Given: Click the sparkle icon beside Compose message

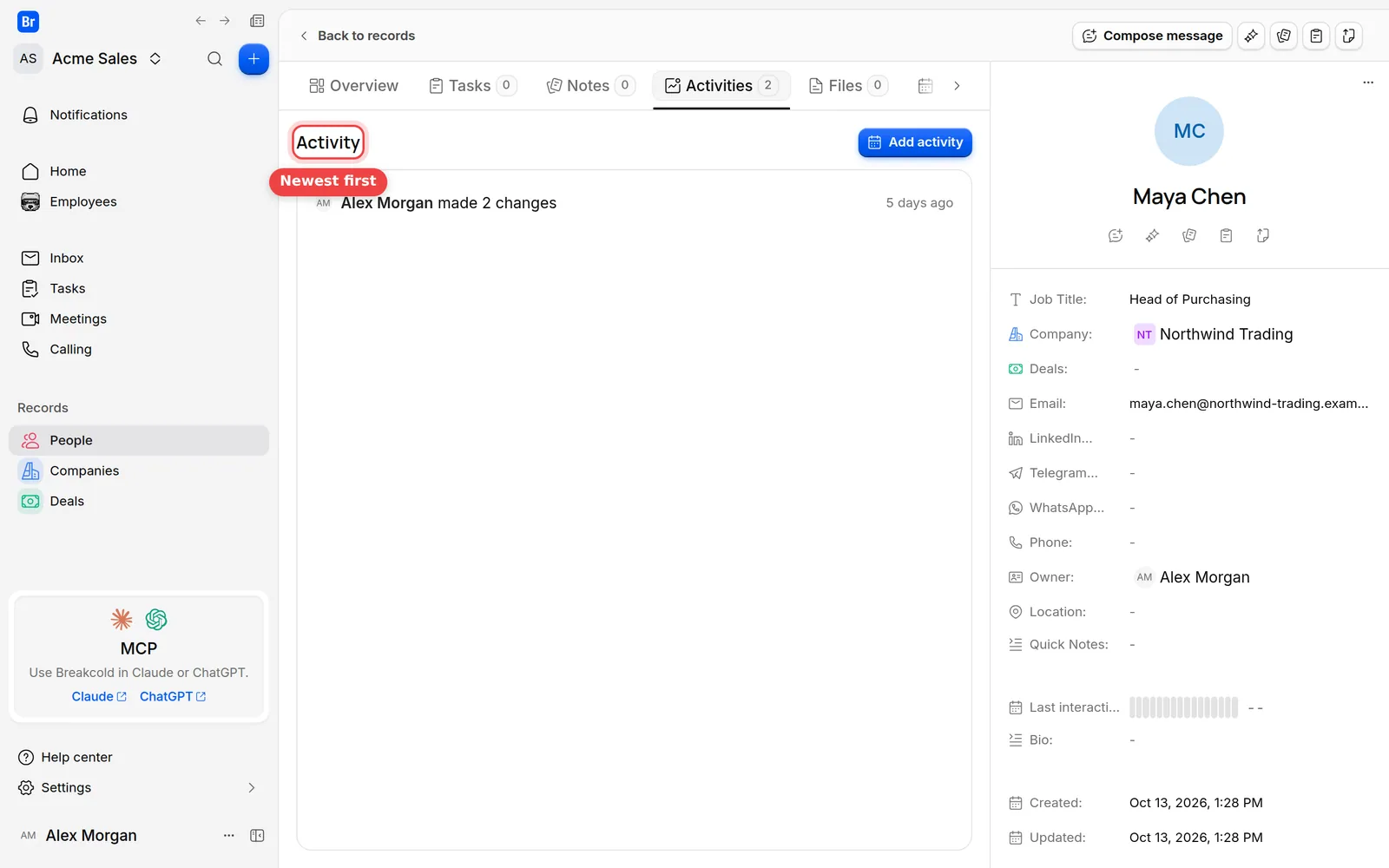Looking at the screenshot, I should (1251, 36).
